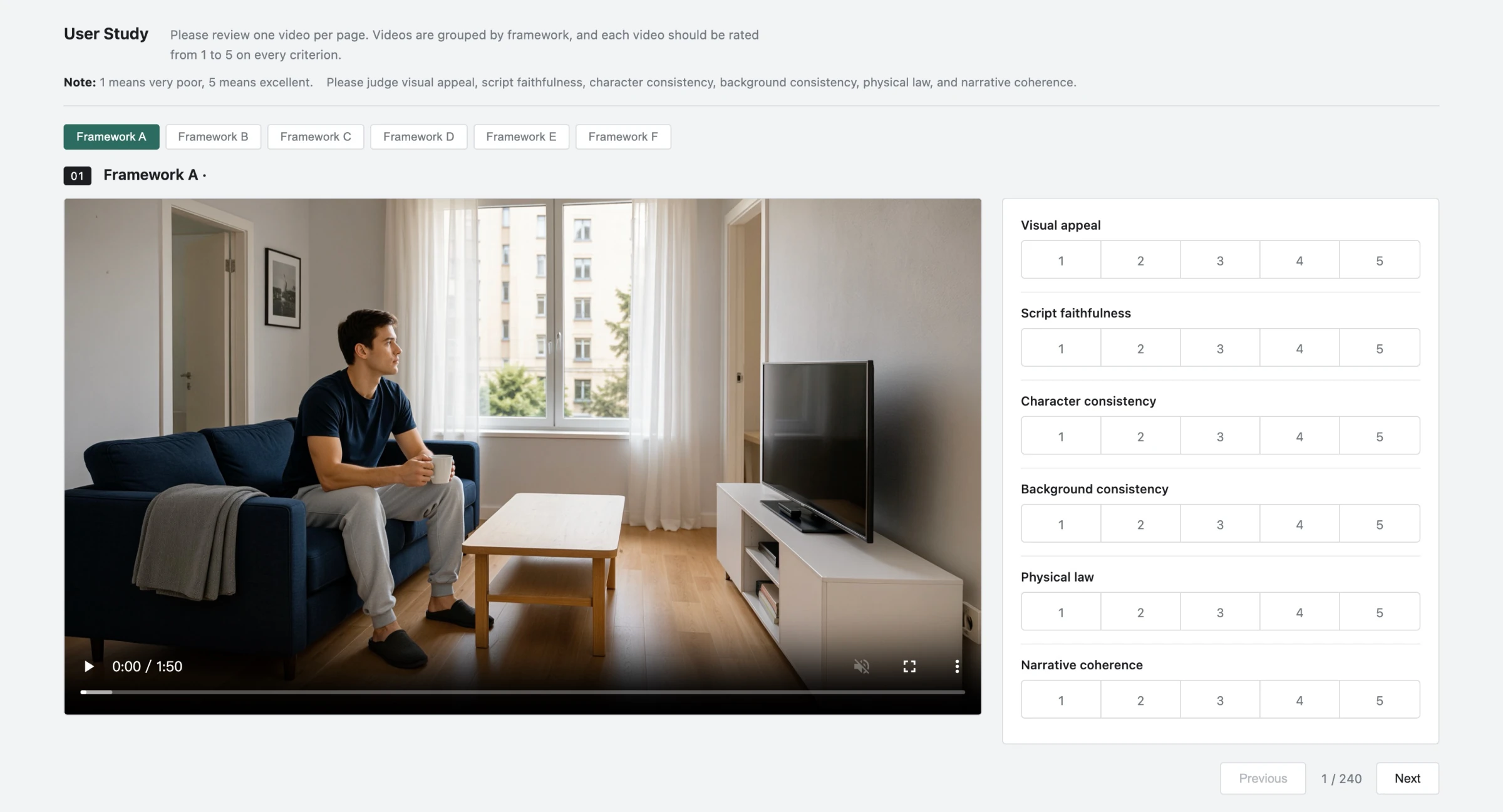
Task: Rate Narrative coherence as 2
Action: (x=1140, y=699)
